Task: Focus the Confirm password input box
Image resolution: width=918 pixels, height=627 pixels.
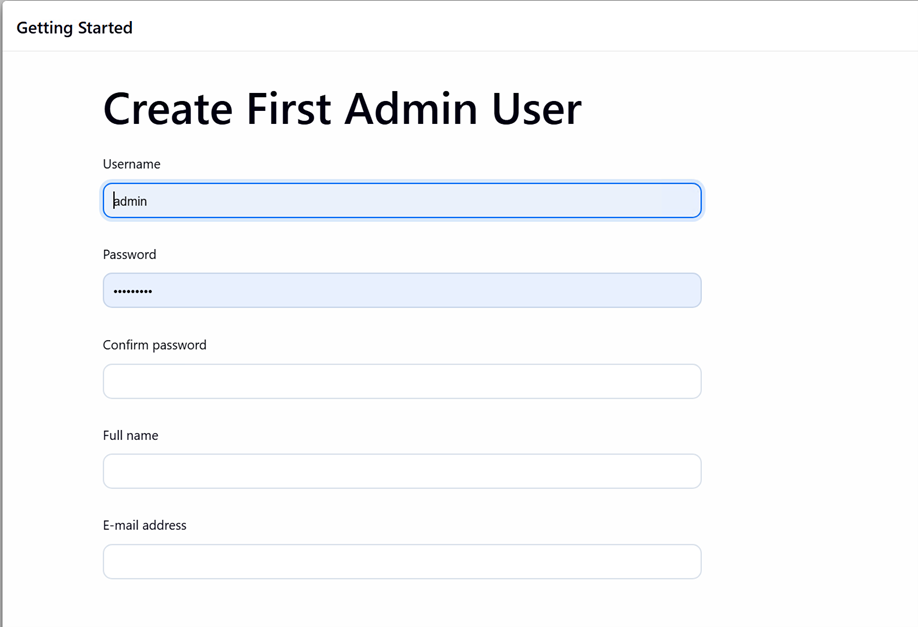Action: [401, 381]
